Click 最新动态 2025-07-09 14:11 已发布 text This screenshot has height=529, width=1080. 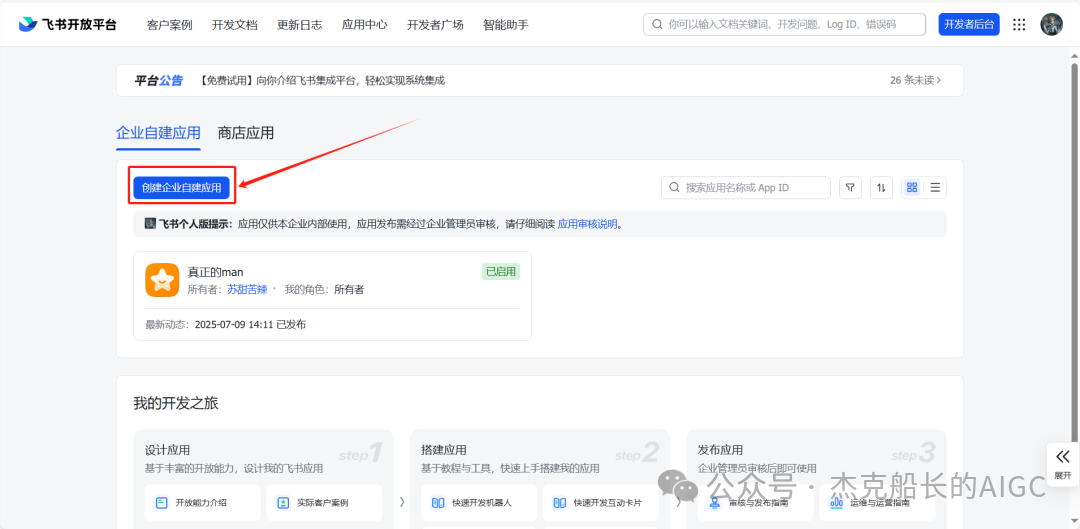point(225,324)
